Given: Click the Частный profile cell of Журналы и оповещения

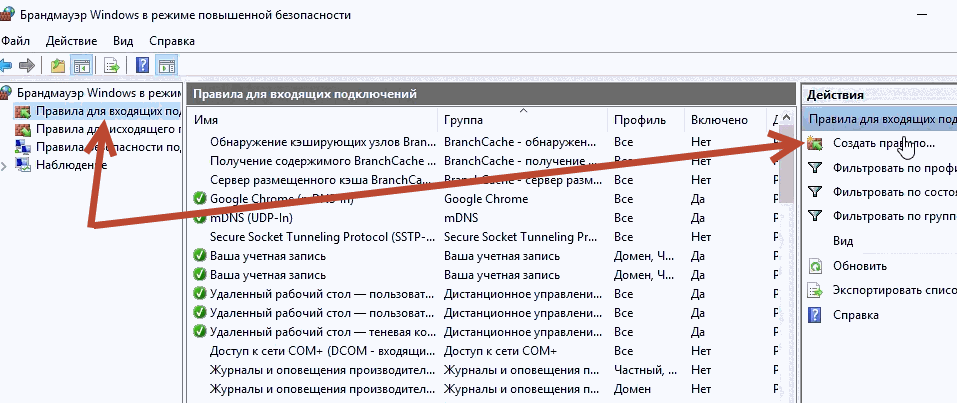Looking at the screenshot, I should [x=645, y=369].
